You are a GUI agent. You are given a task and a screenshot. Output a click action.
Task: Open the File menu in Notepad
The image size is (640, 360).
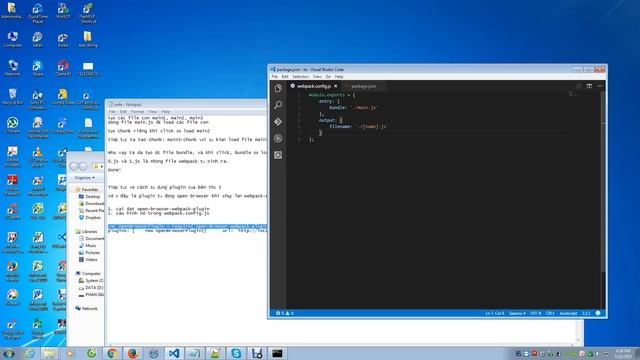[x=112, y=111]
